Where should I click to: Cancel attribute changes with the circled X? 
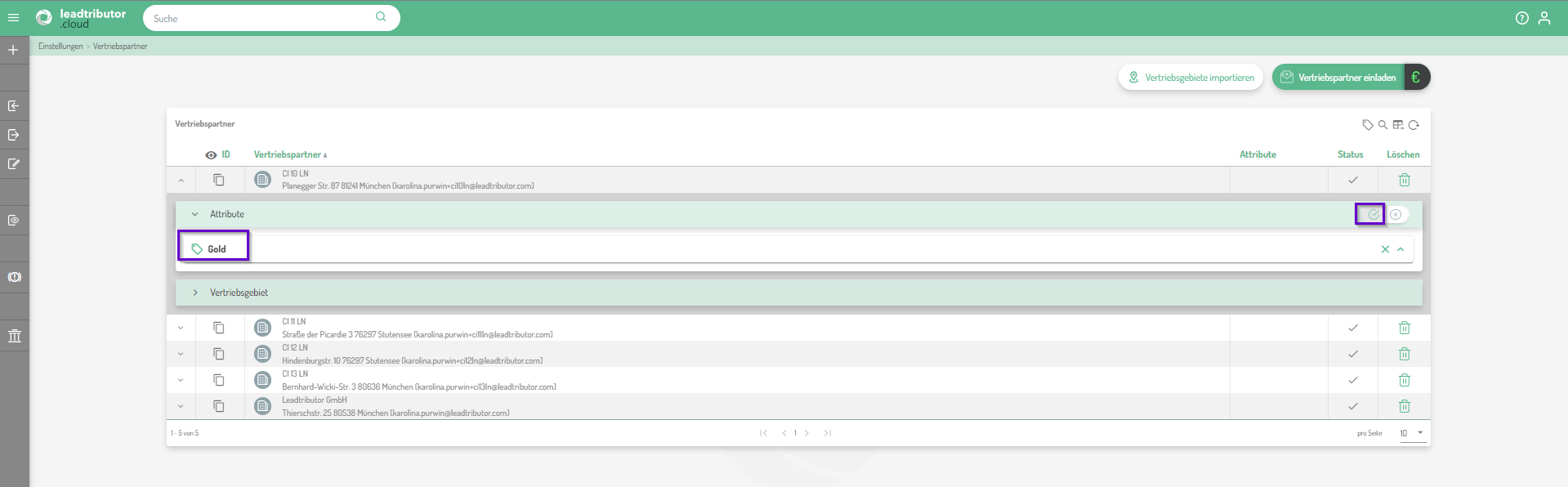click(x=1396, y=214)
